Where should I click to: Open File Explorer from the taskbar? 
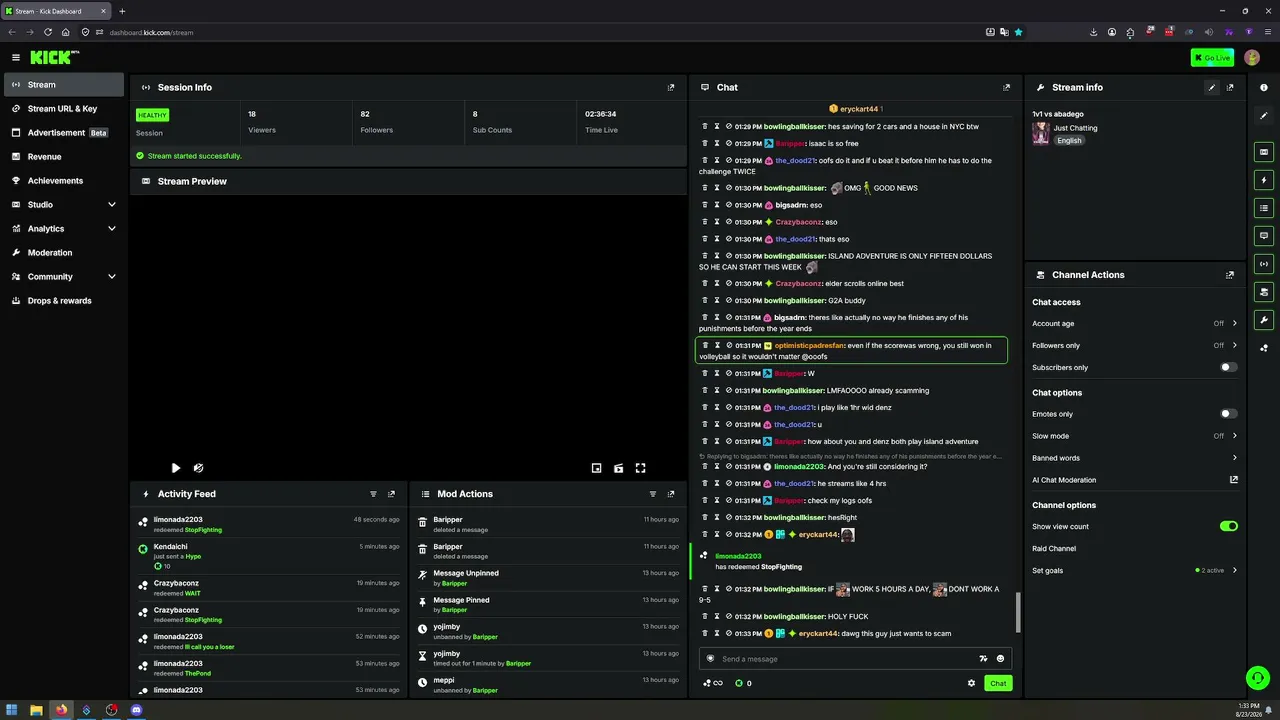pos(37,710)
